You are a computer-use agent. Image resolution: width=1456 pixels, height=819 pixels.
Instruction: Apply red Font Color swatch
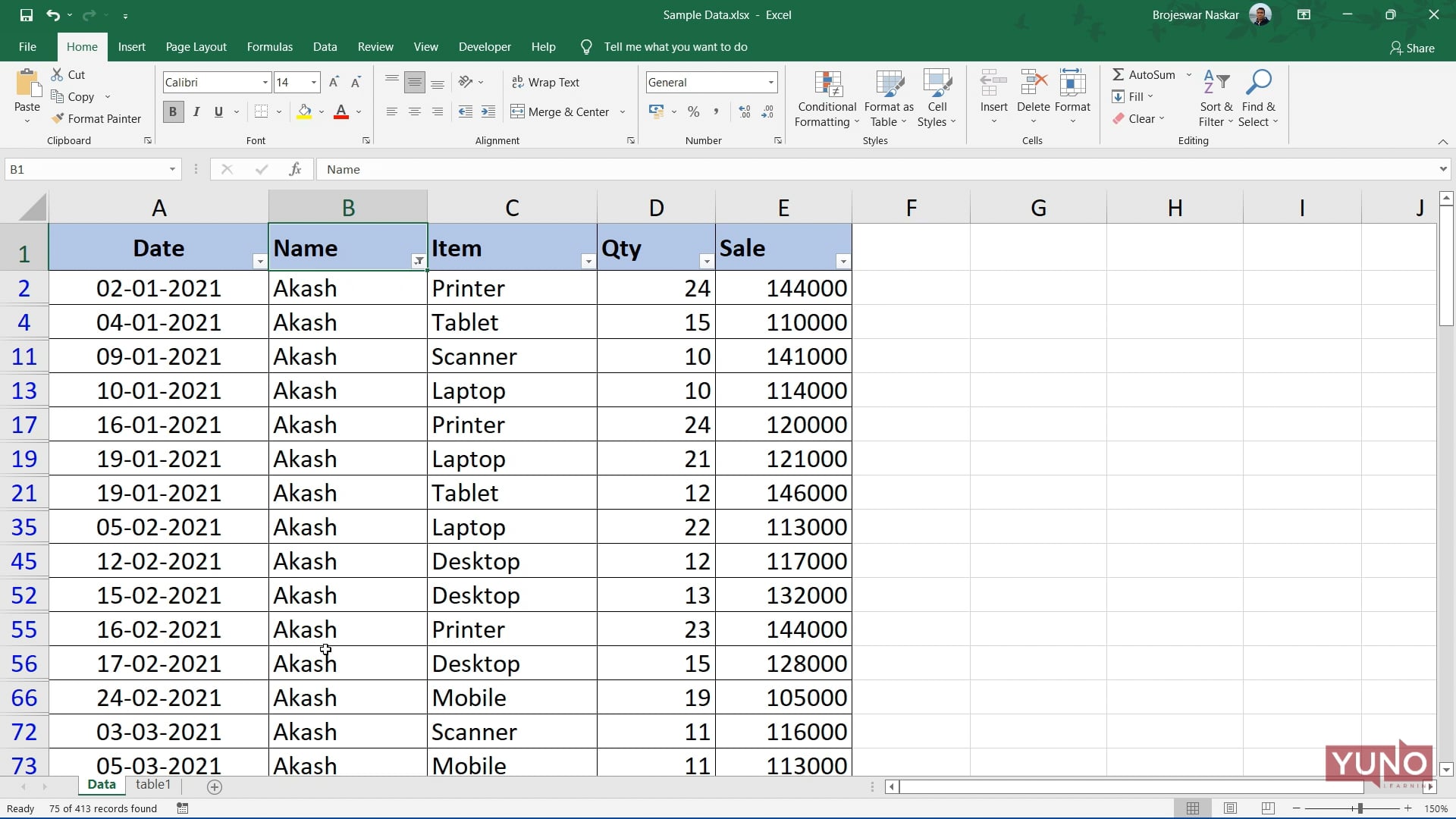pyautogui.click(x=341, y=111)
